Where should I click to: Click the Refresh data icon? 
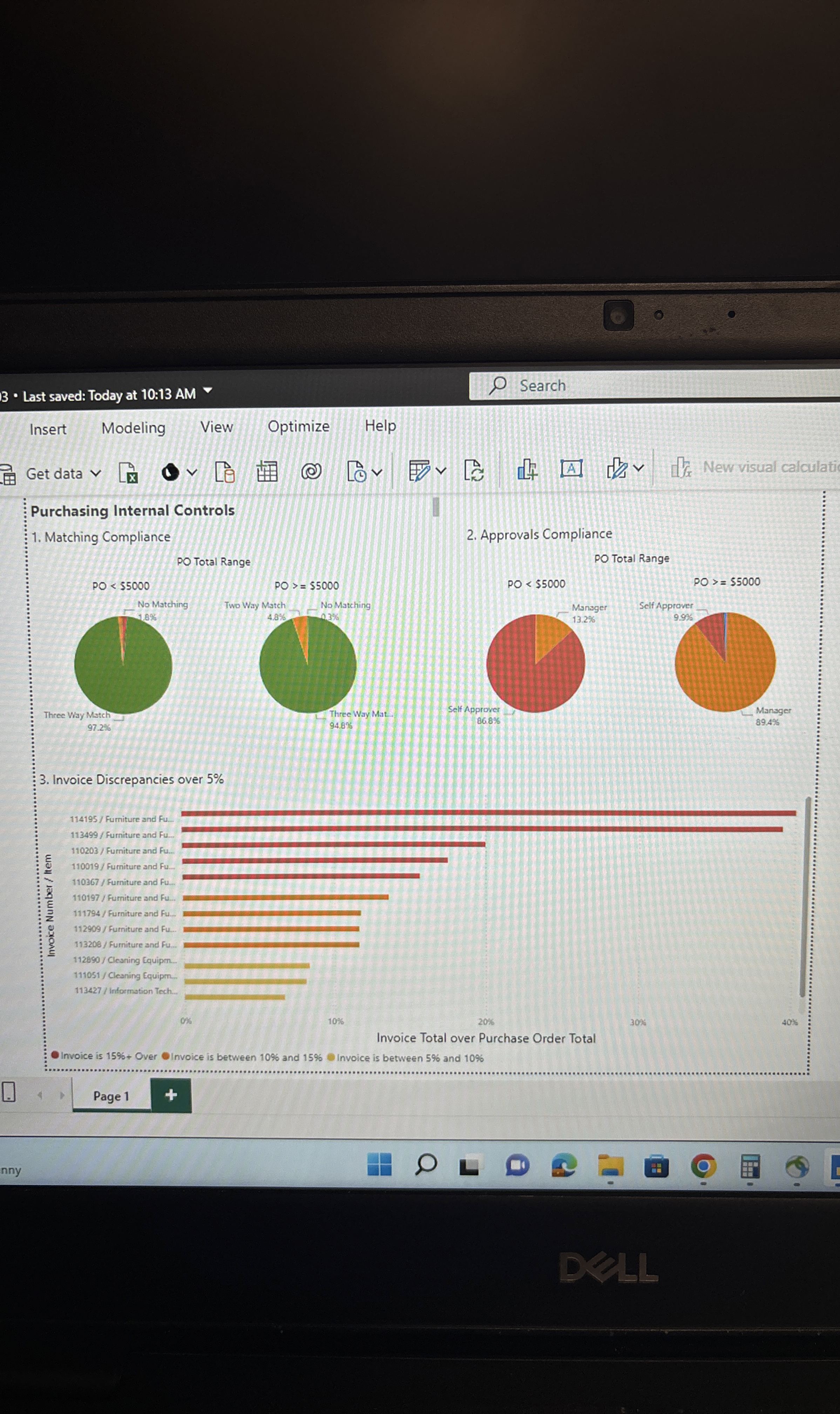coord(473,470)
